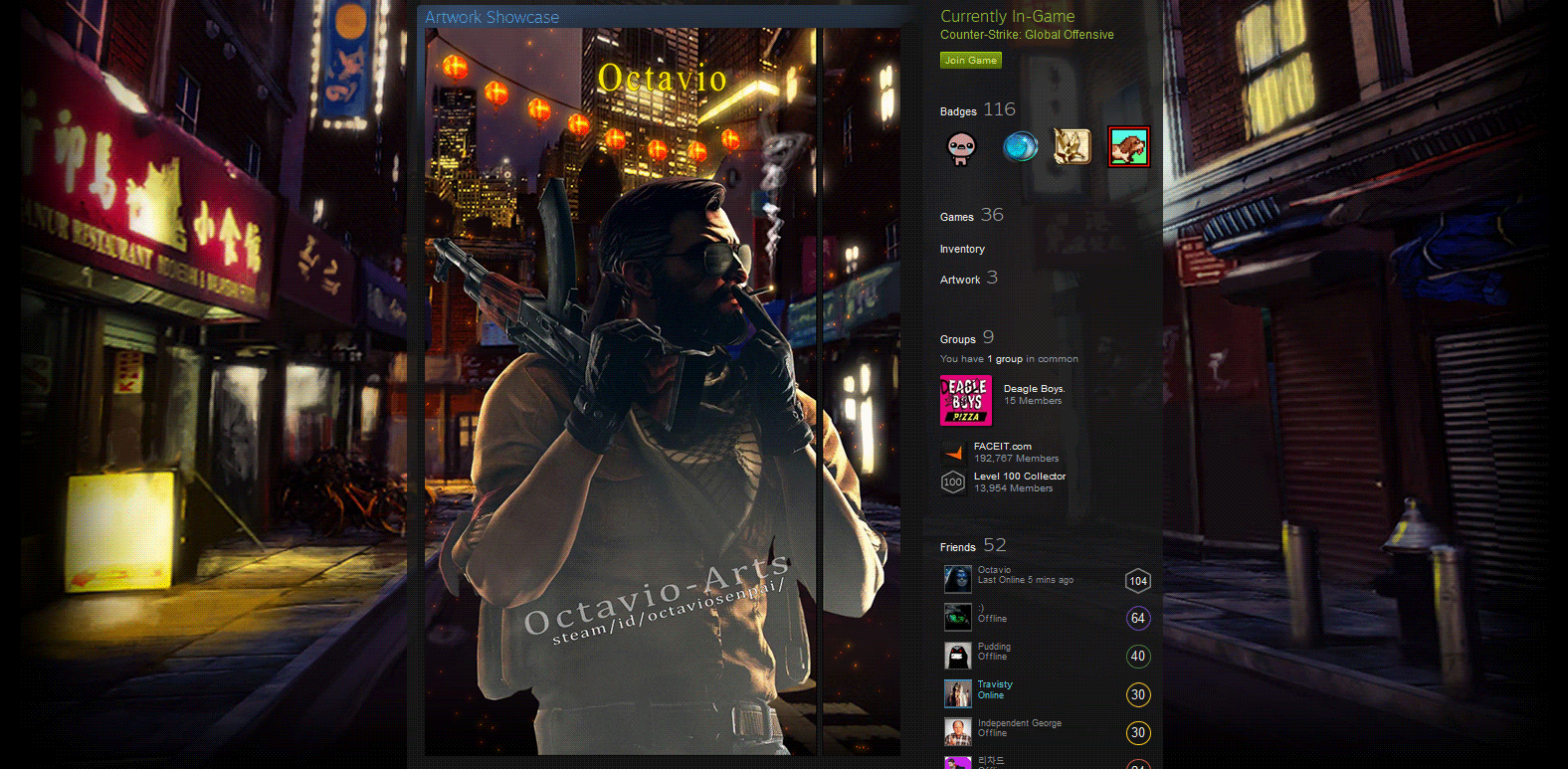The image size is (1568, 769).
Task: Open the red-framed pixel dog badge
Action: 1128,147
